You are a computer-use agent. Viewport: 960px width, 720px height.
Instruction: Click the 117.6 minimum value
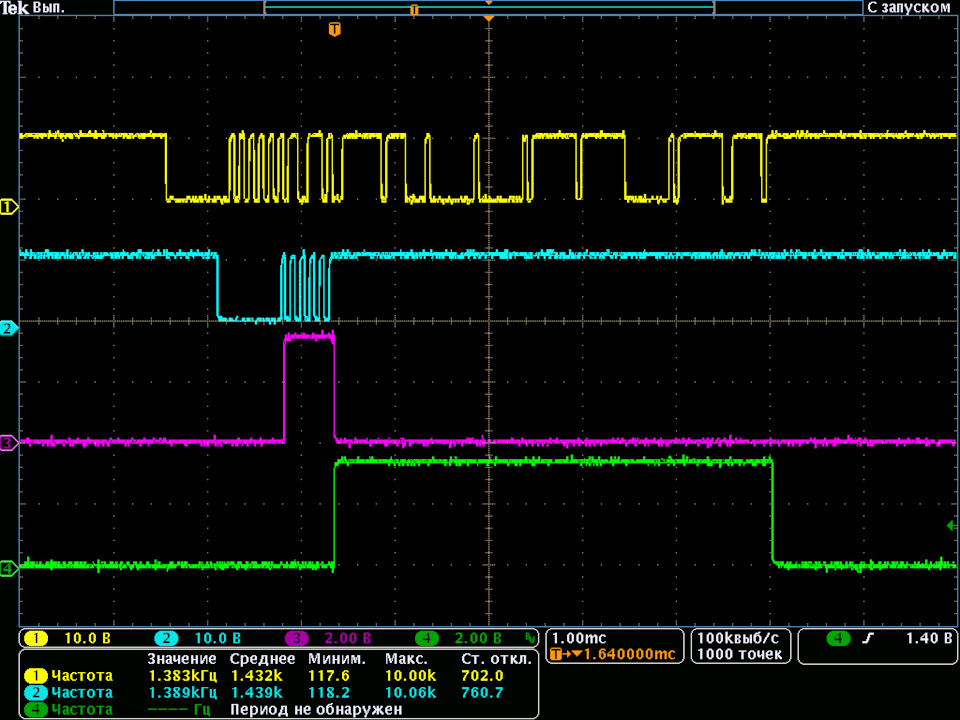(x=329, y=676)
